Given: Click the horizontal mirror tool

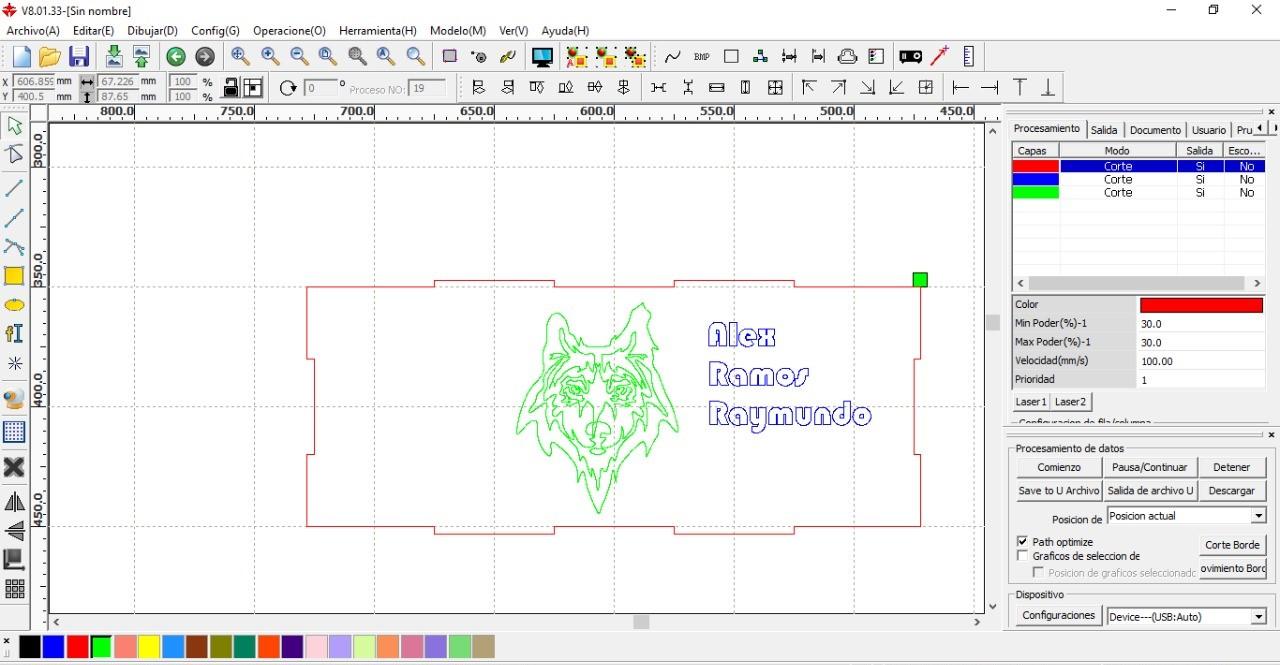Looking at the screenshot, I should coord(15,502).
